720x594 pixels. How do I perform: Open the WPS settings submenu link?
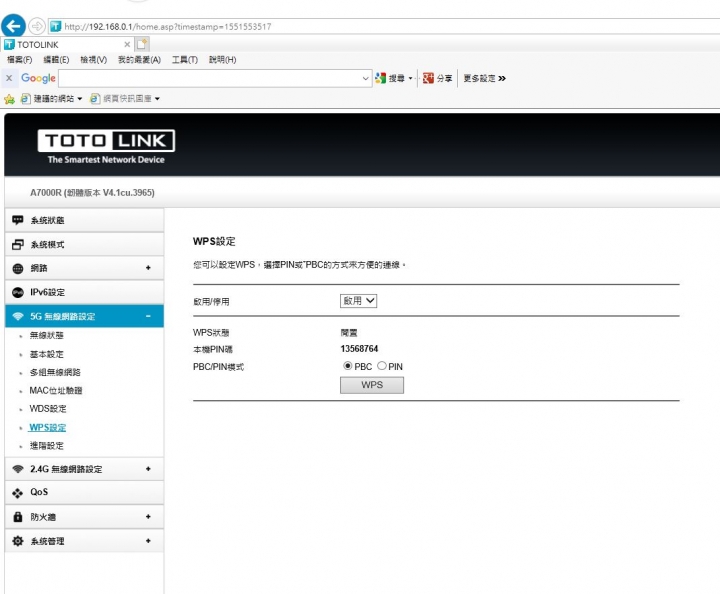[47, 427]
